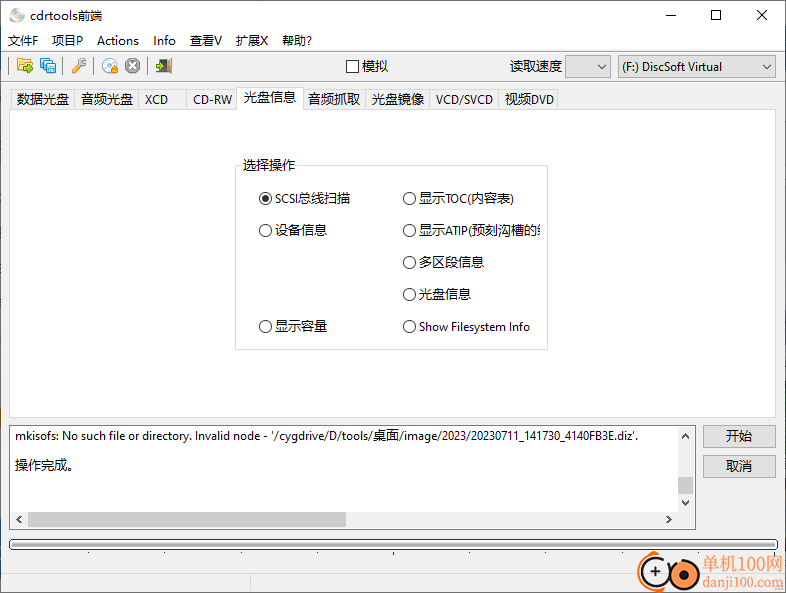
Task: Switch to the 音频抓取 tab
Action: point(334,99)
